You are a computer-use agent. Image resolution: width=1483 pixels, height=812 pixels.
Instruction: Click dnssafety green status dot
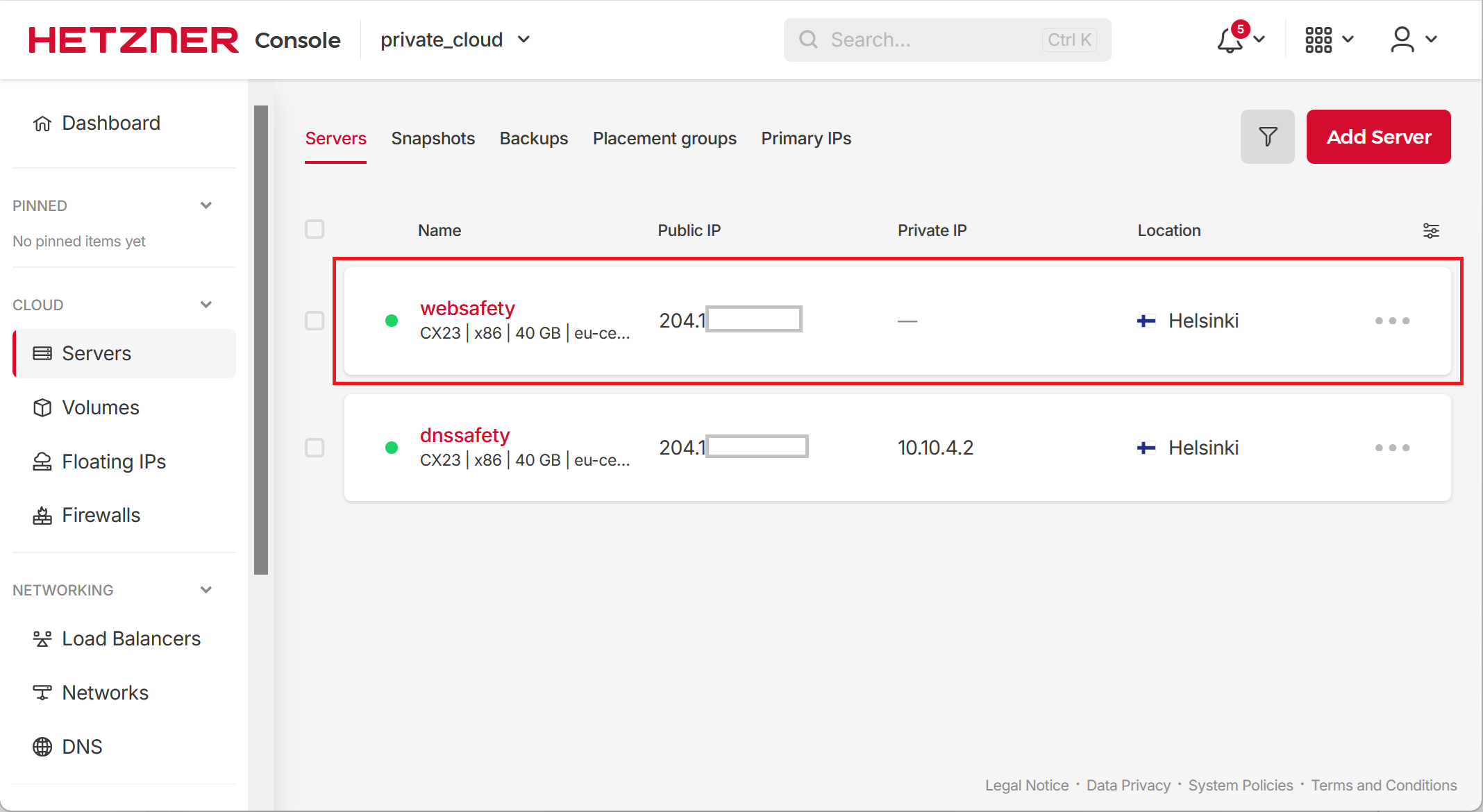pyautogui.click(x=392, y=448)
